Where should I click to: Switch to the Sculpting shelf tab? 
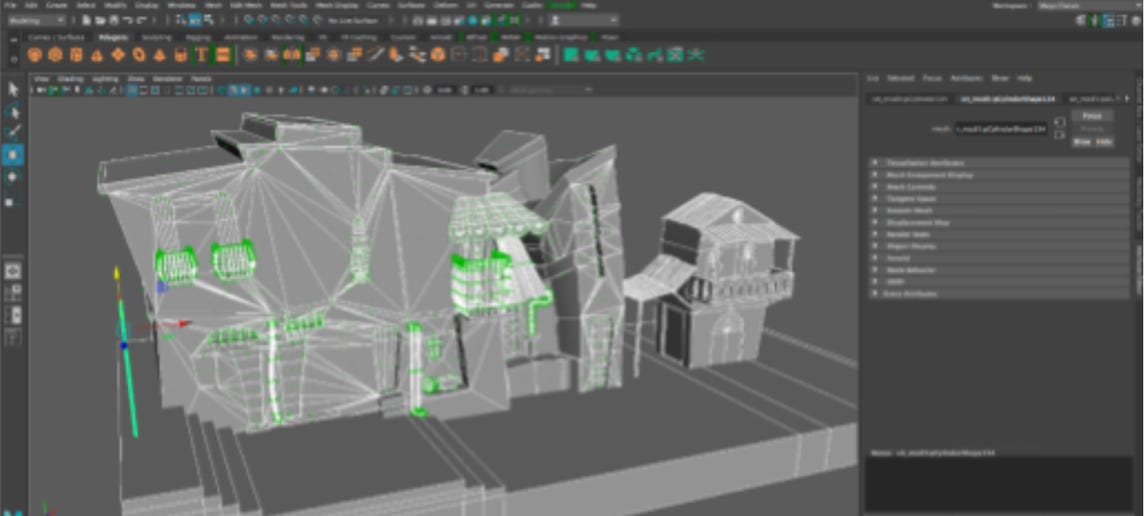click(156, 38)
